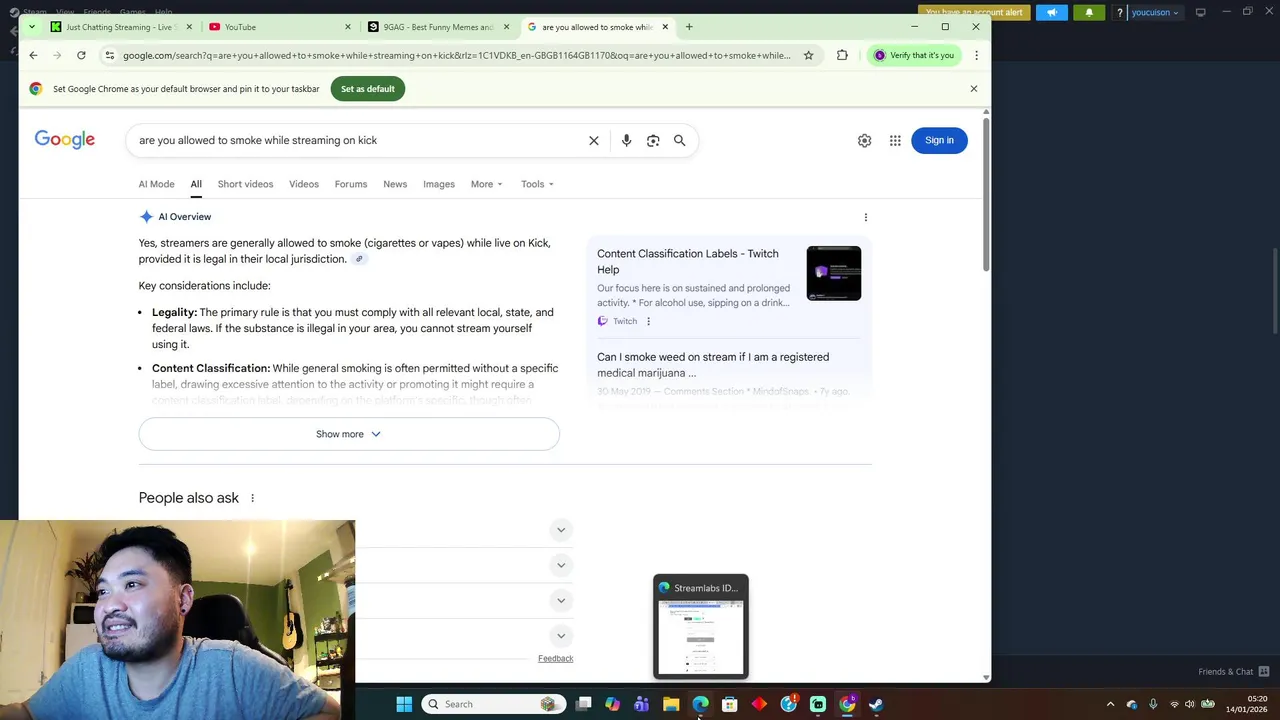
Task: Submit search with the magnifying glass icon
Action: click(679, 140)
